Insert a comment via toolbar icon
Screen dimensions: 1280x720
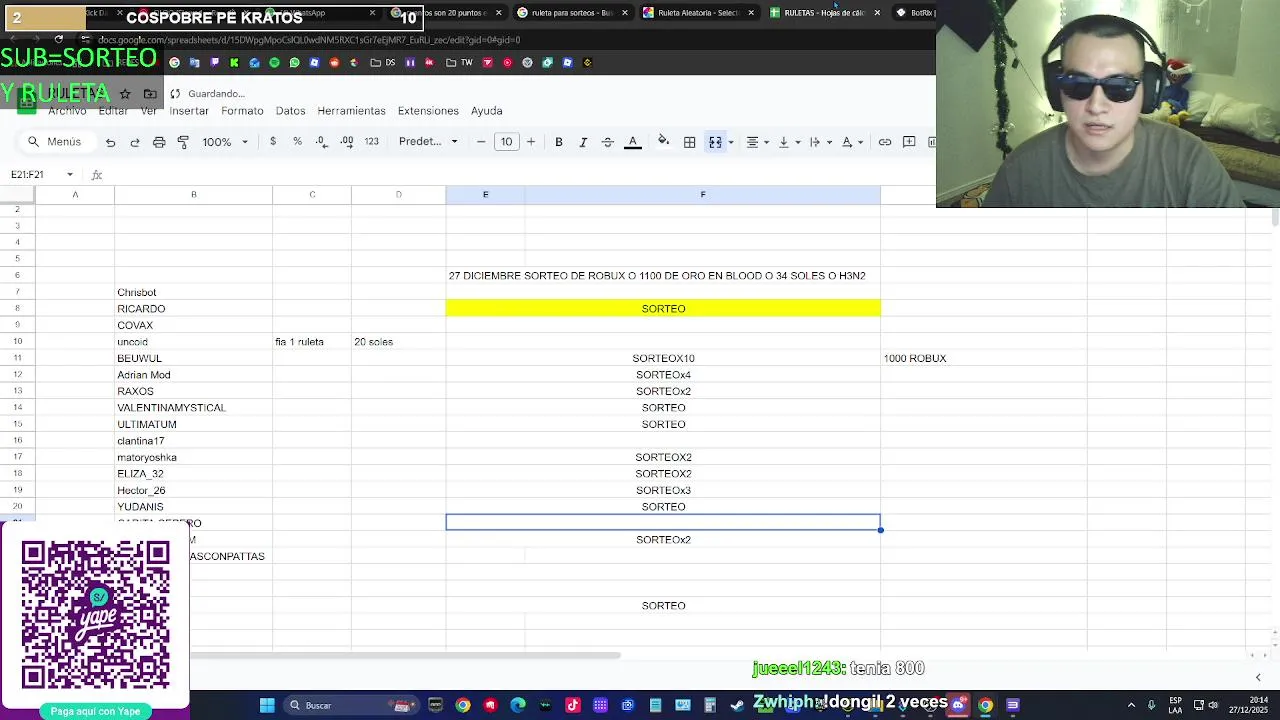[909, 142]
